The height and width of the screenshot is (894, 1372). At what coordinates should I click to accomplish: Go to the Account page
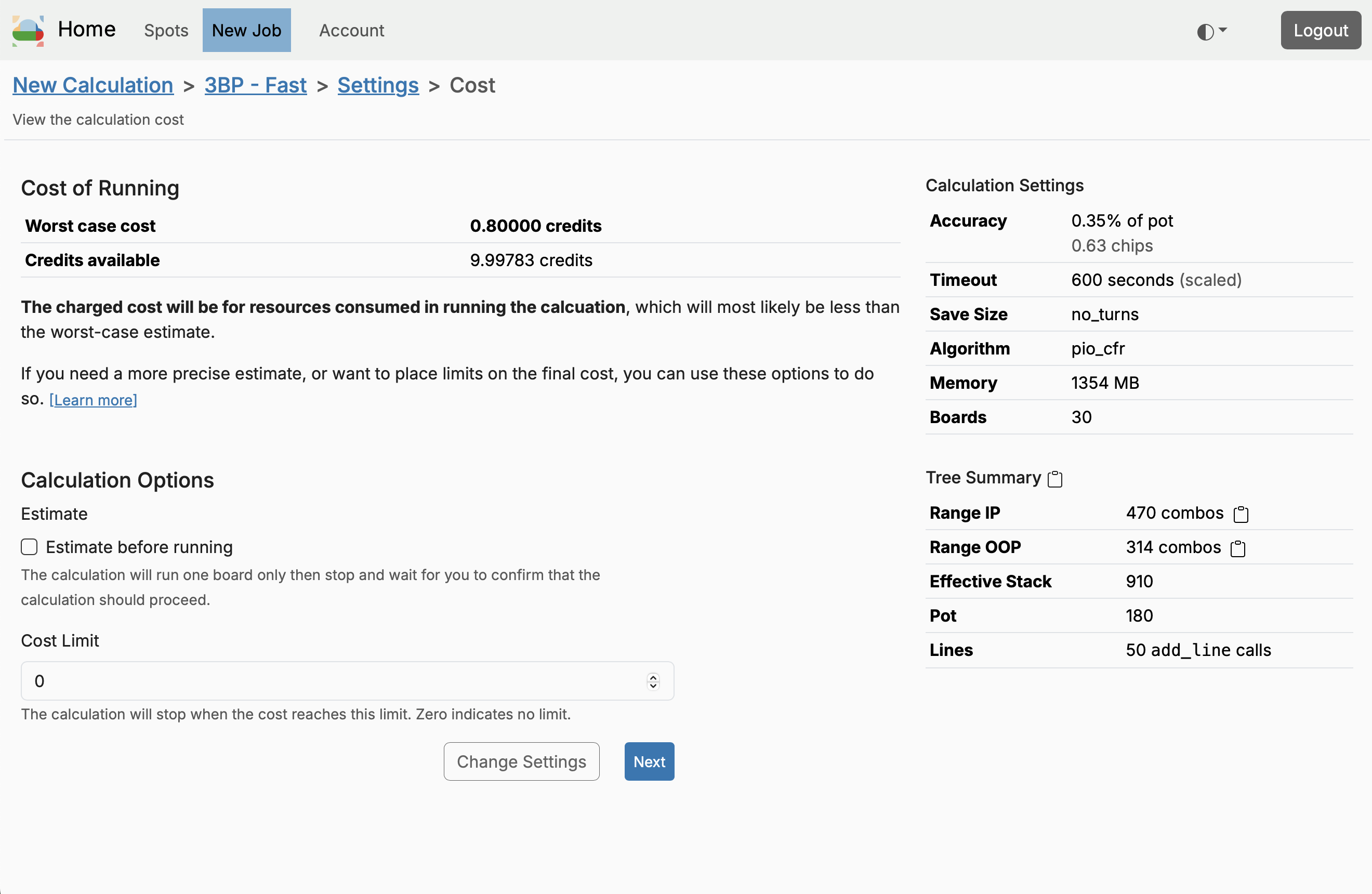[351, 31]
